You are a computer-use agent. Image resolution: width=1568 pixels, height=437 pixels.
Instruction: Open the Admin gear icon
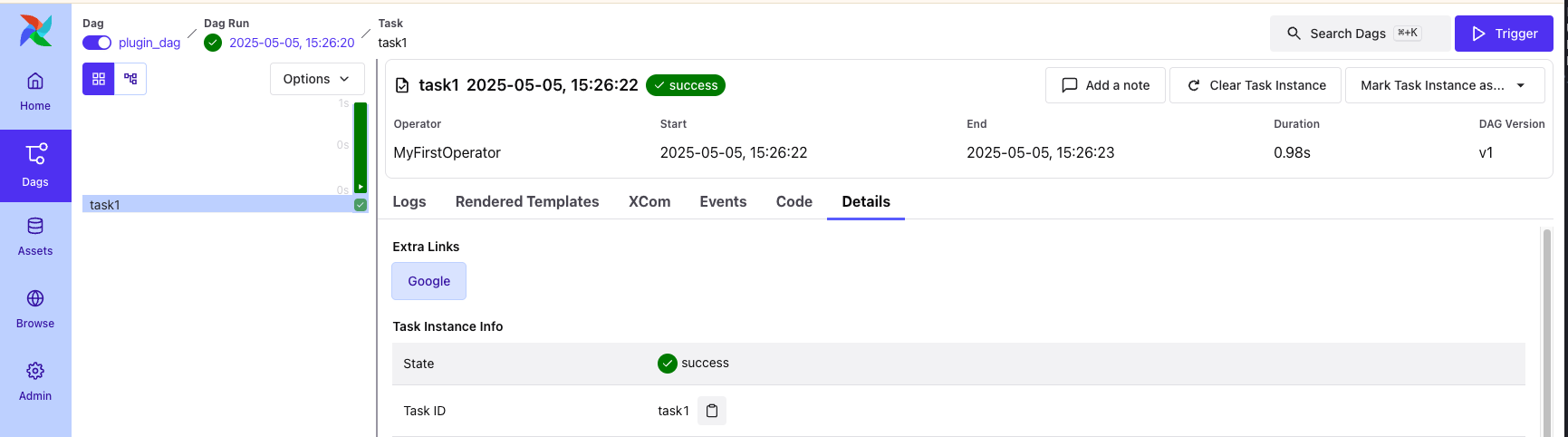click(35, 381)
